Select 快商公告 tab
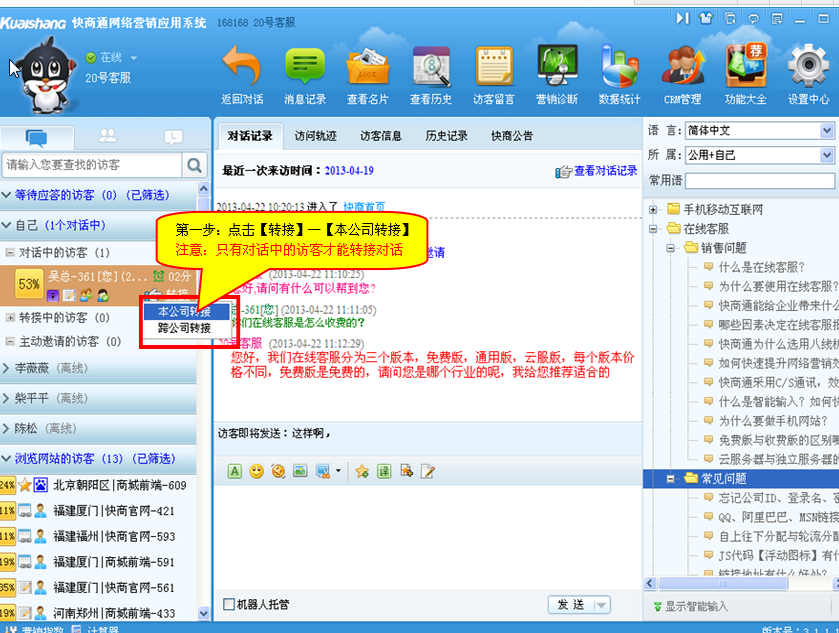Viewport: 839px width, 633px height. 512,136
